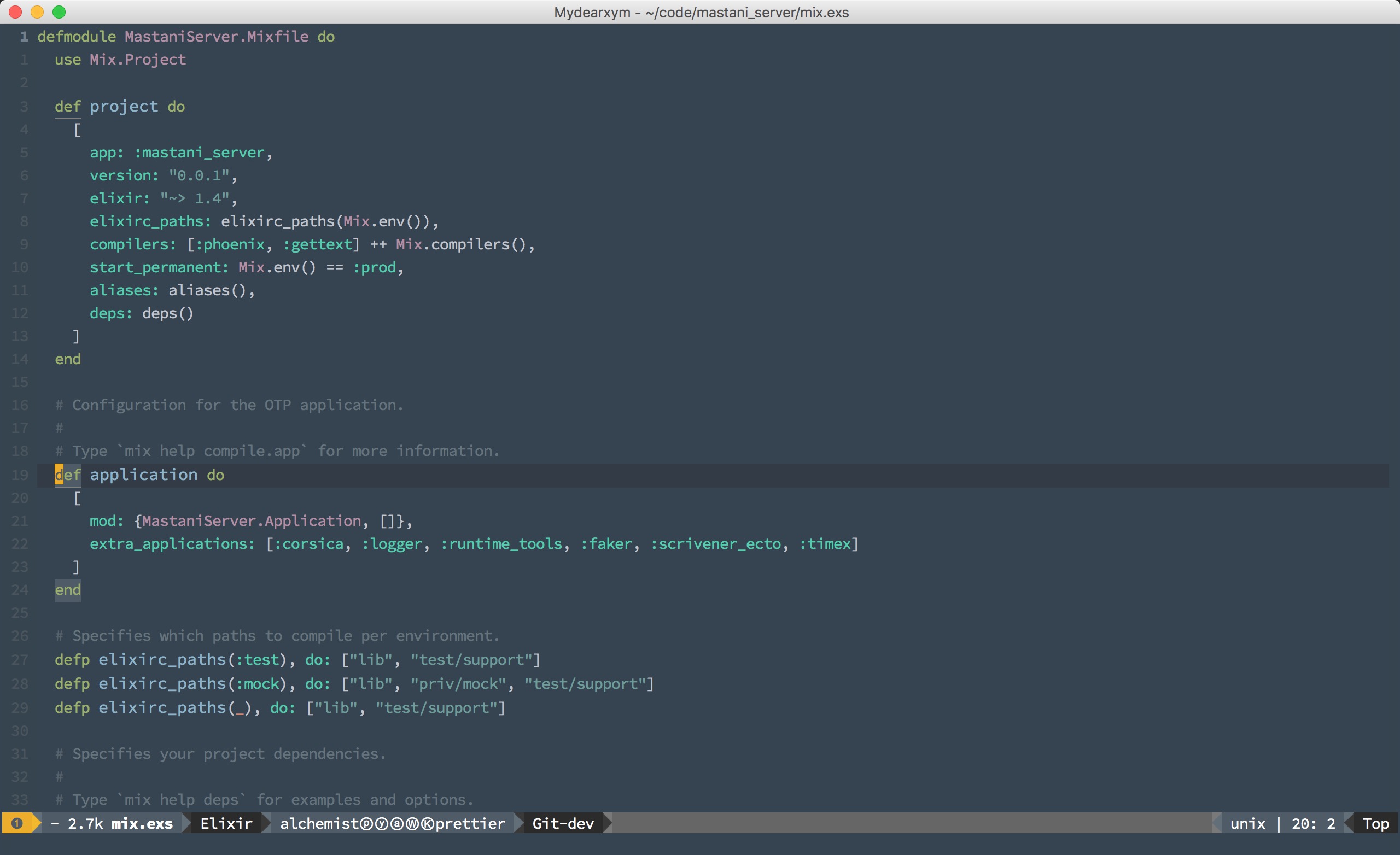Click the unix line-ending indicator

tap(1247, 824)
